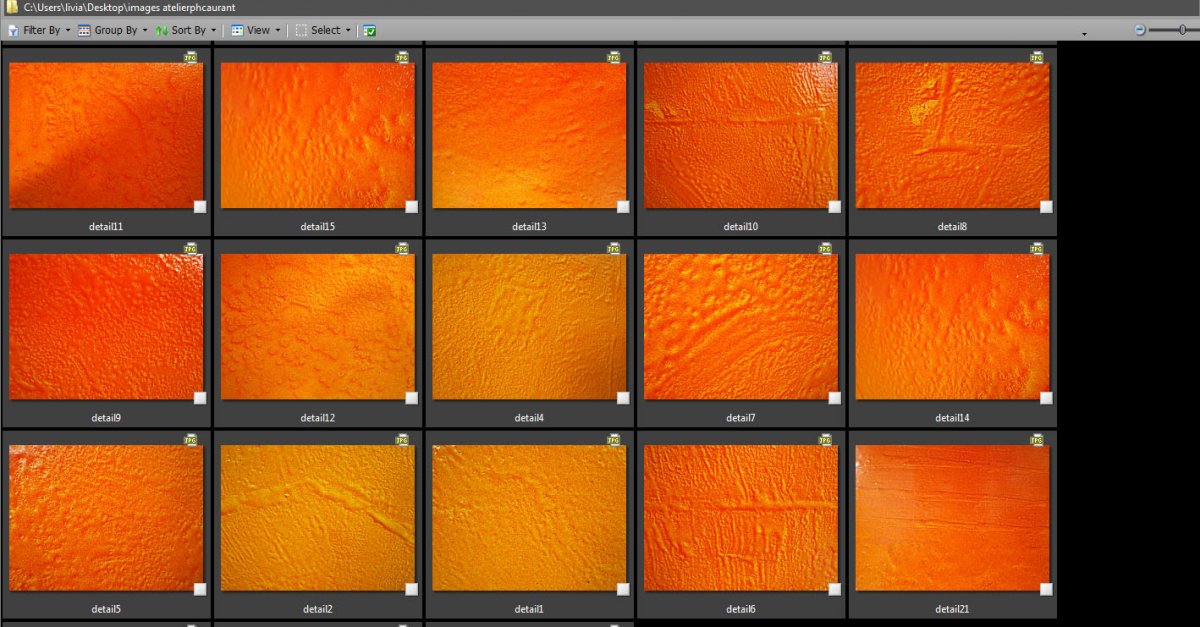Click the detail13 file name label
This screenshot has width=1200, height=627.
(529, 227)
